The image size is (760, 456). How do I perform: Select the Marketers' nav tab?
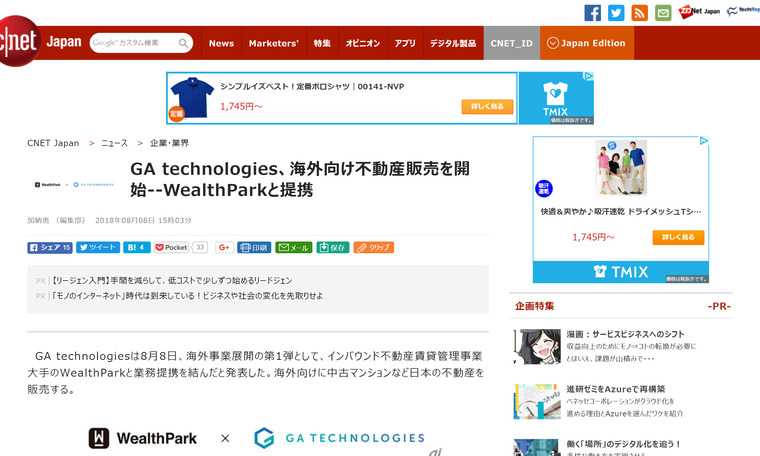tap(273, 43)
